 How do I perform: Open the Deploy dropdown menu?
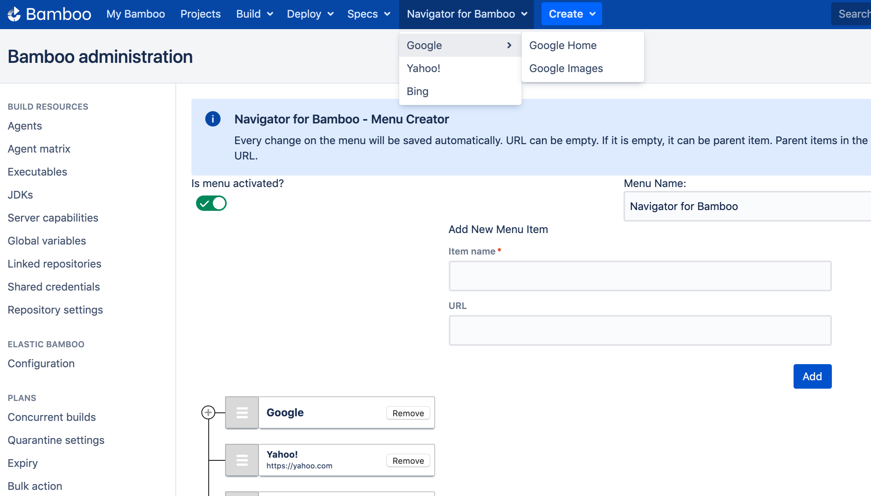coord(309,14)
